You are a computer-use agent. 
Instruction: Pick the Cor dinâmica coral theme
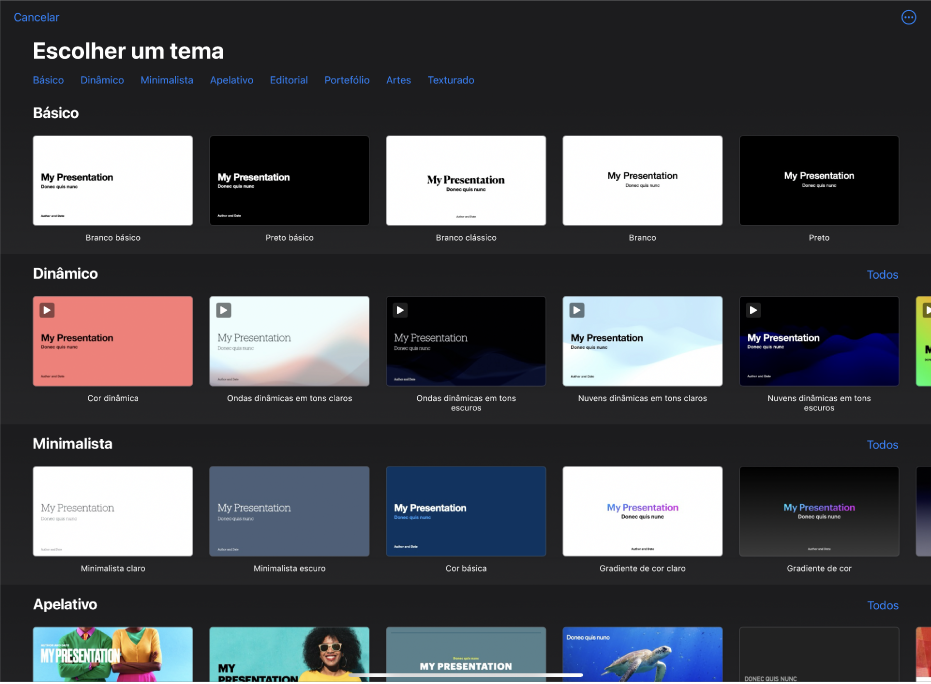113,341
